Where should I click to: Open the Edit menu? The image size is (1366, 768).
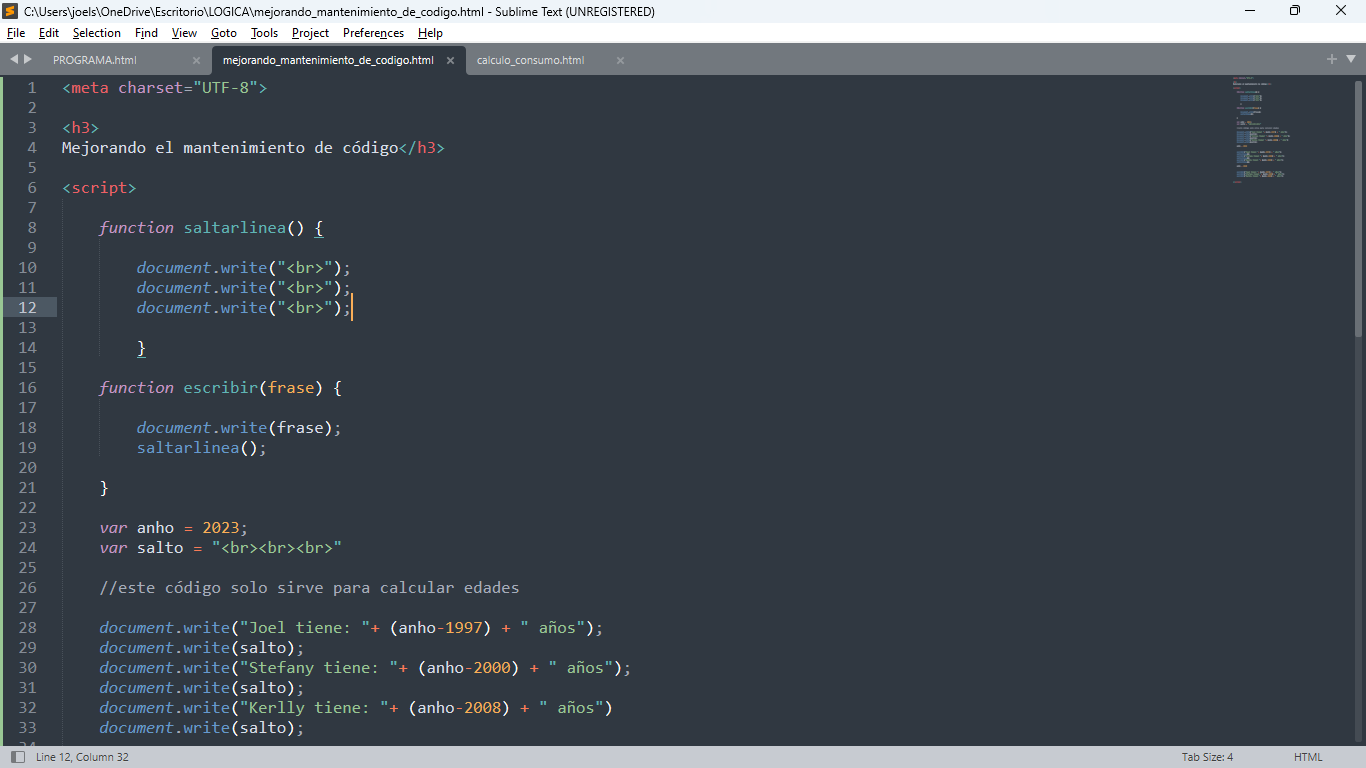tap(49, 33)
